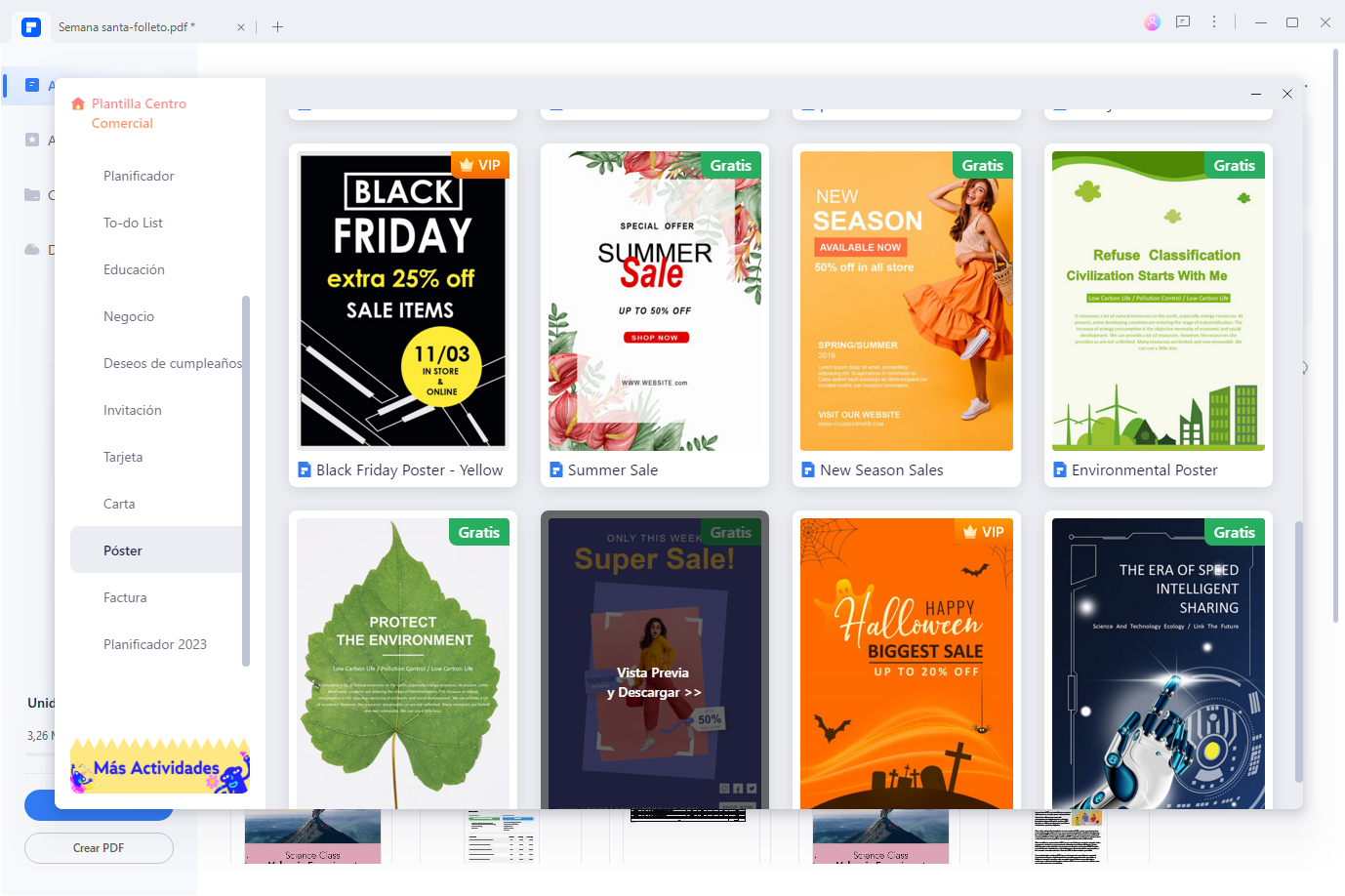Close the Semana santa-folleto.pdf tab

pyautogui.click(x=241, y=27)
